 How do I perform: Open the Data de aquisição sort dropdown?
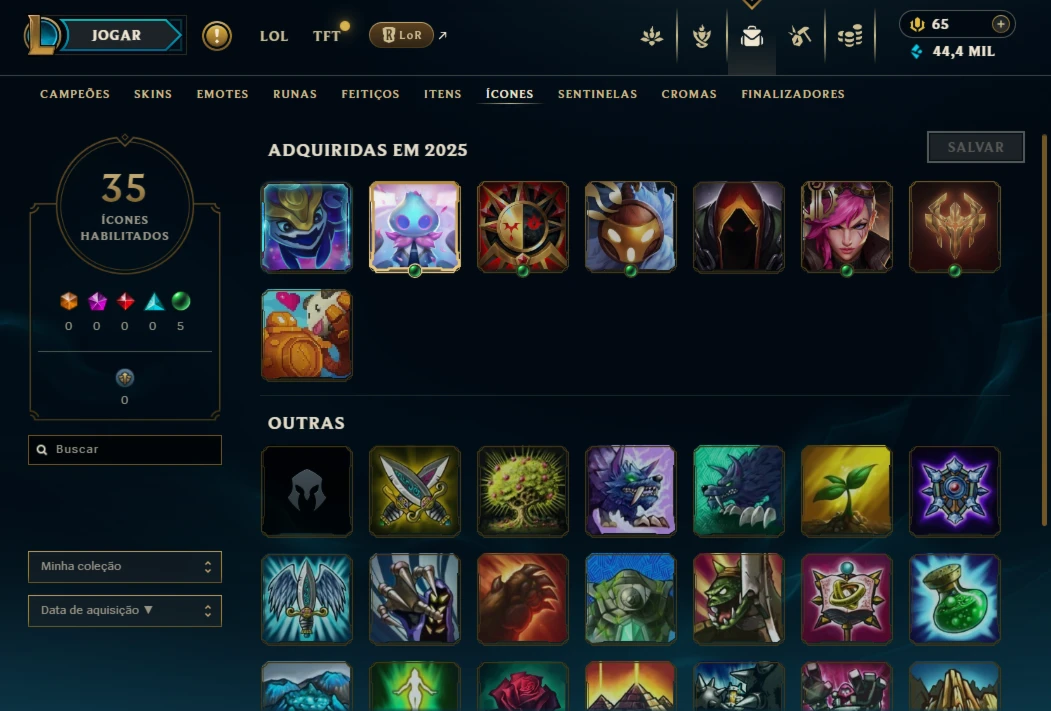pyautogui.click(x=125, y=610)
